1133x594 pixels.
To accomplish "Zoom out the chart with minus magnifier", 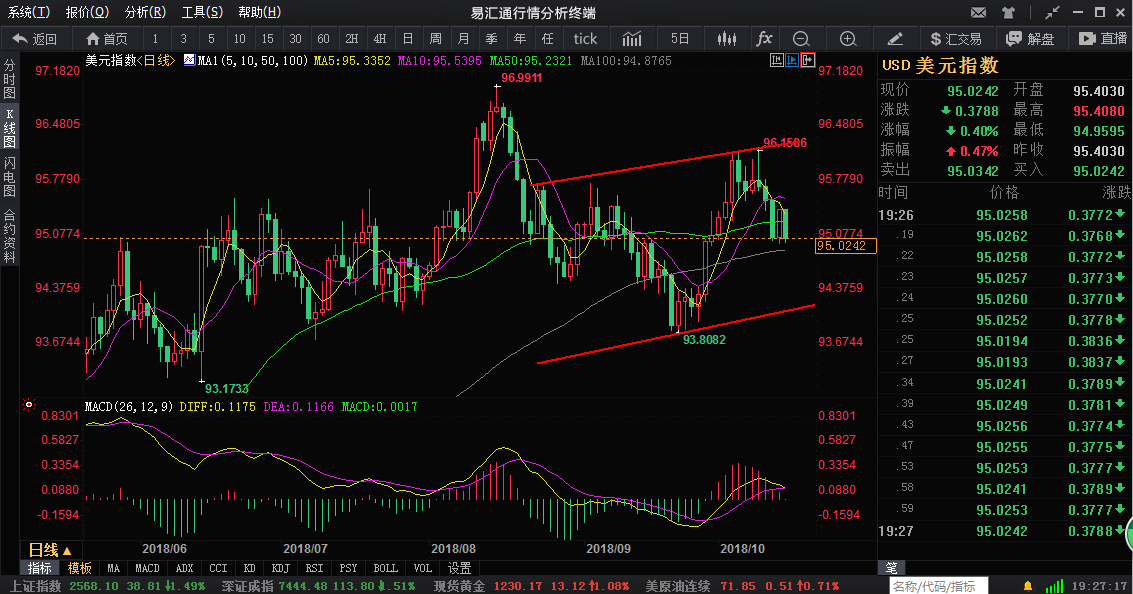I will pos(801,39).
